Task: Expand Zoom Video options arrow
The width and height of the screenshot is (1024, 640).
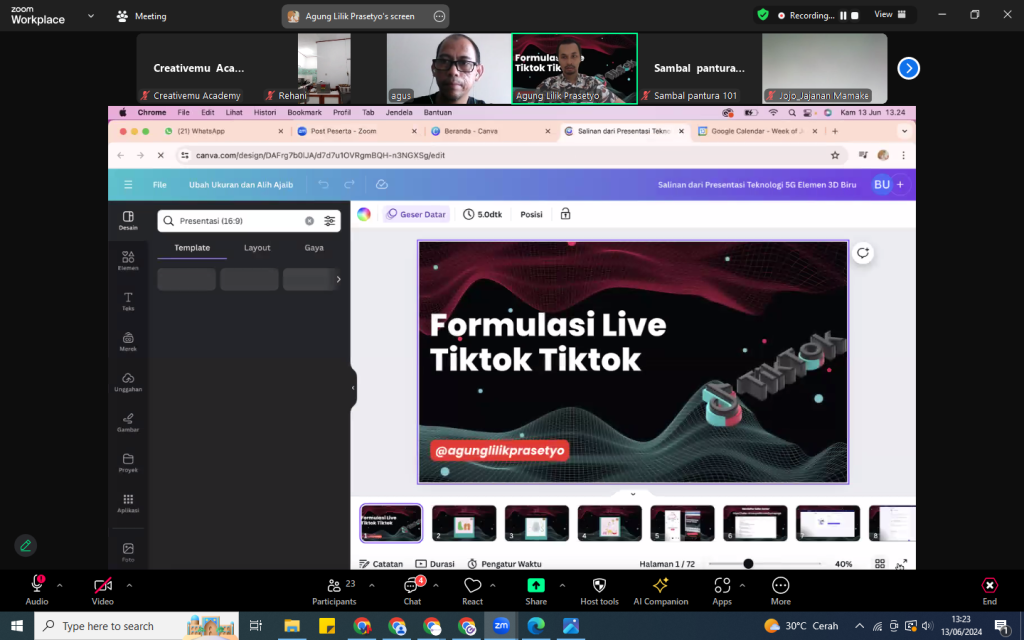Action: pyautogui.click(x=129, y=585)
